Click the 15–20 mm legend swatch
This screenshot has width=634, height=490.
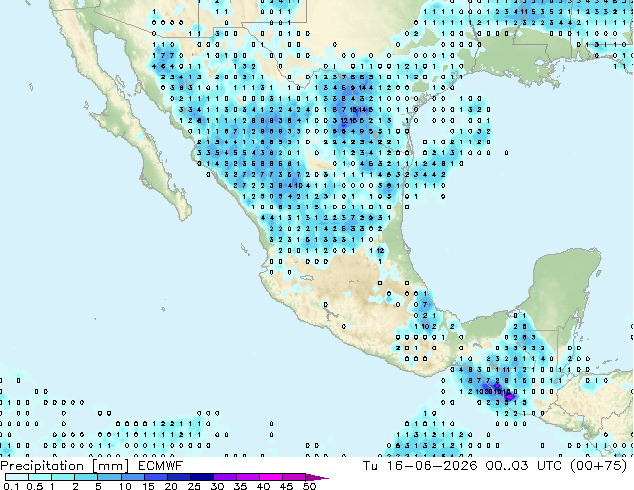155,477
